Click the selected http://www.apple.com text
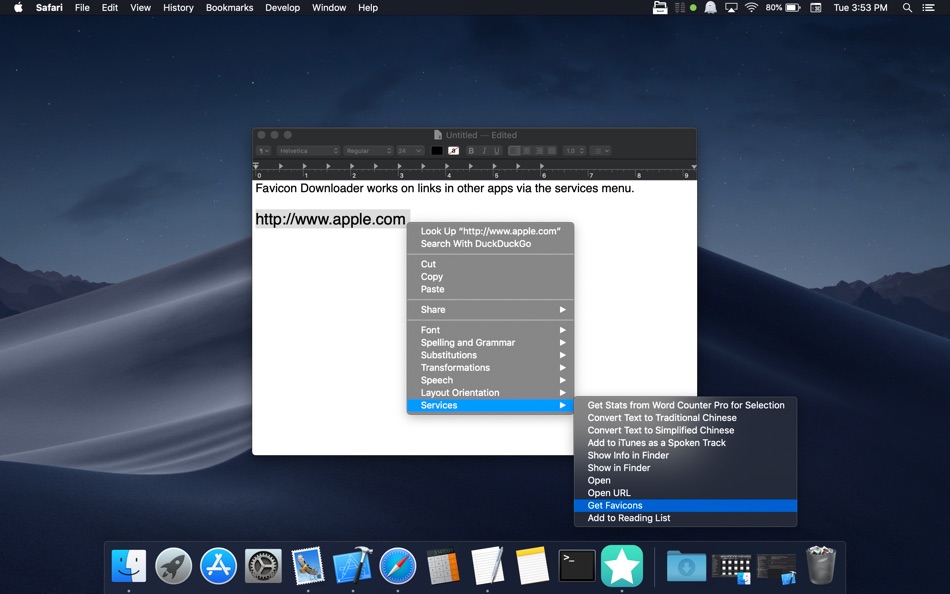This screenshot has height=594, width=950. 330,219
